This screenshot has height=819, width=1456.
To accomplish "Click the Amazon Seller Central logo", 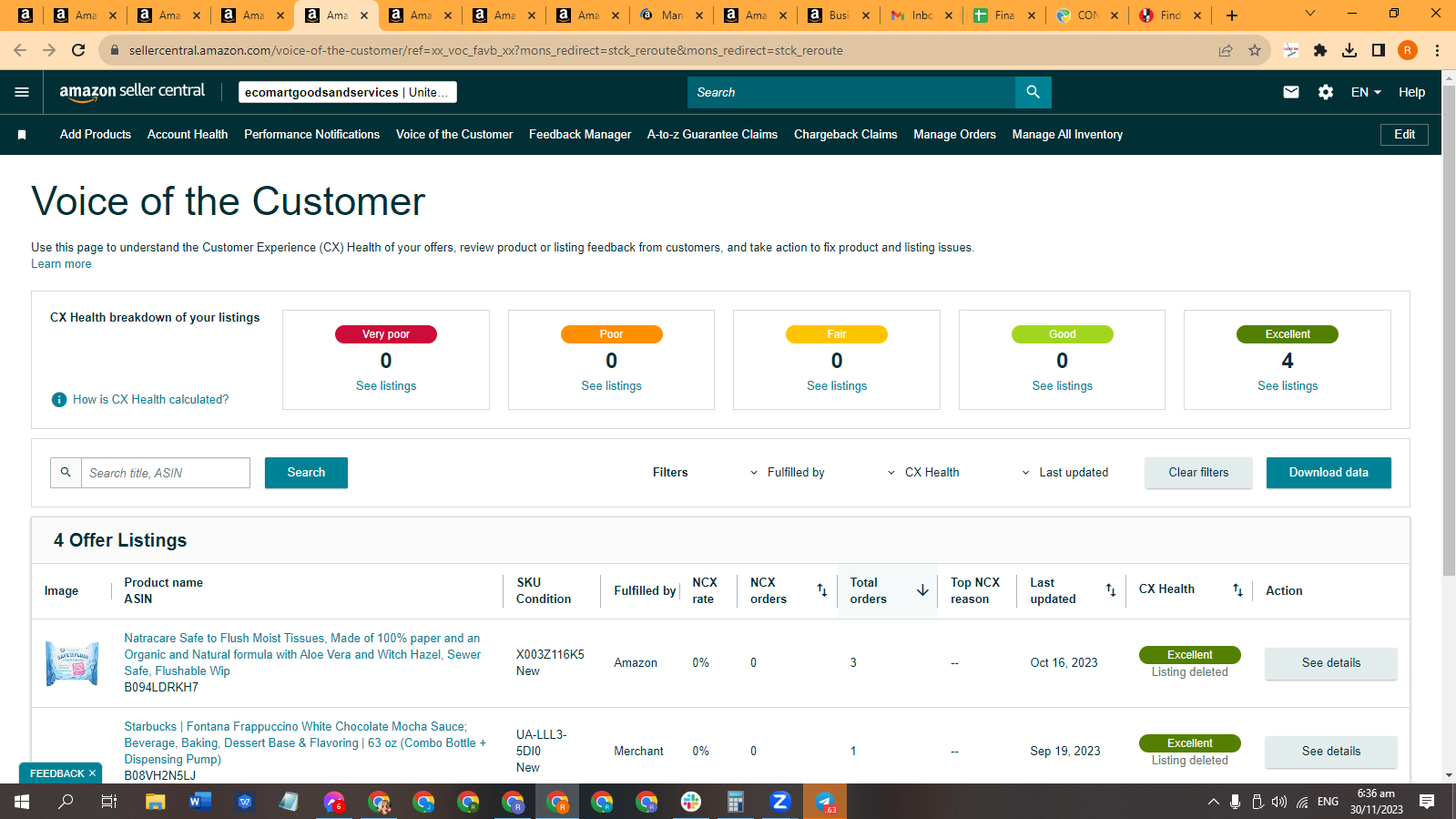I will click(x=132, y=91).
